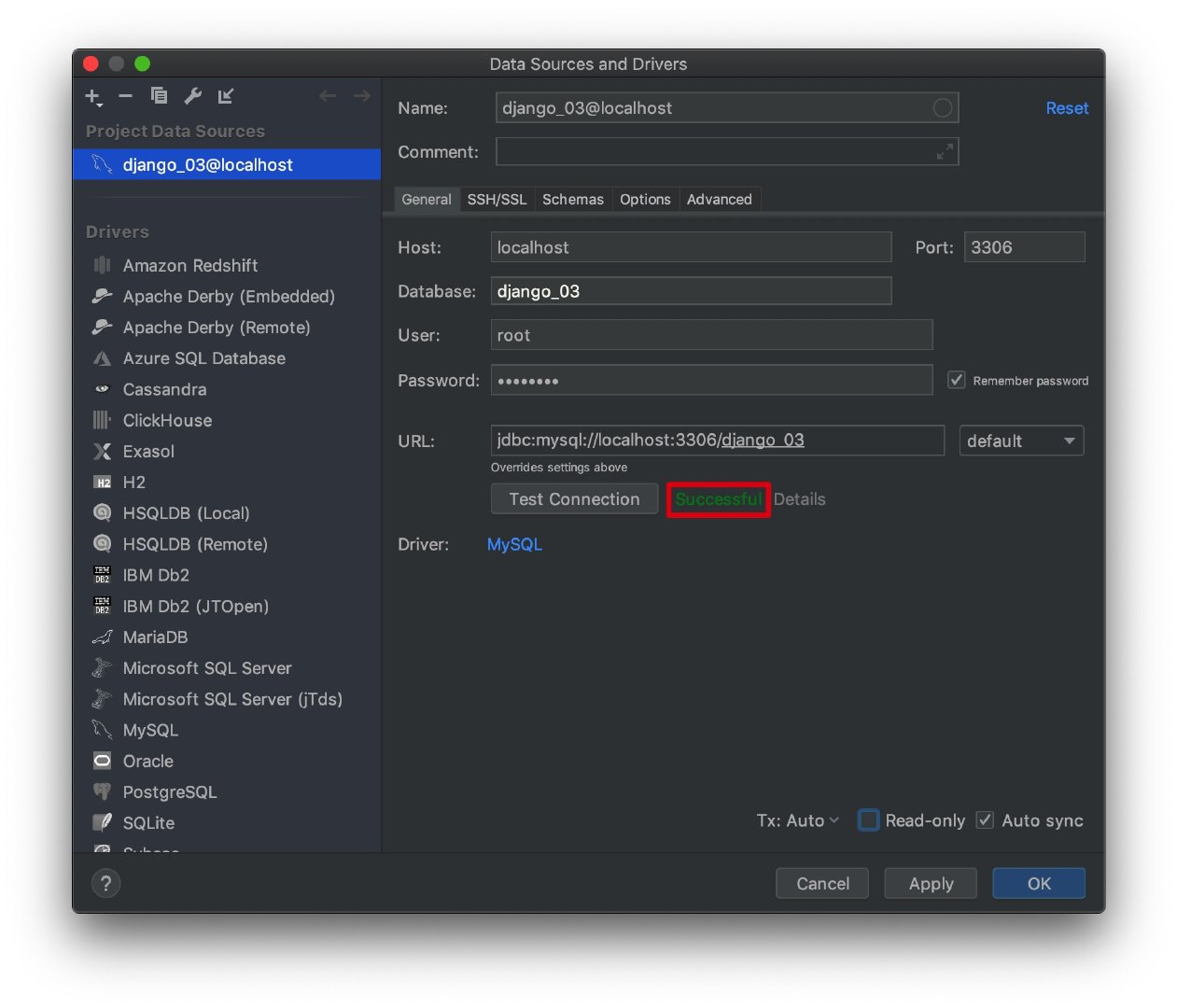Open the Schemas tab
Screen dimensions: 1177x1008
(573, 200)
